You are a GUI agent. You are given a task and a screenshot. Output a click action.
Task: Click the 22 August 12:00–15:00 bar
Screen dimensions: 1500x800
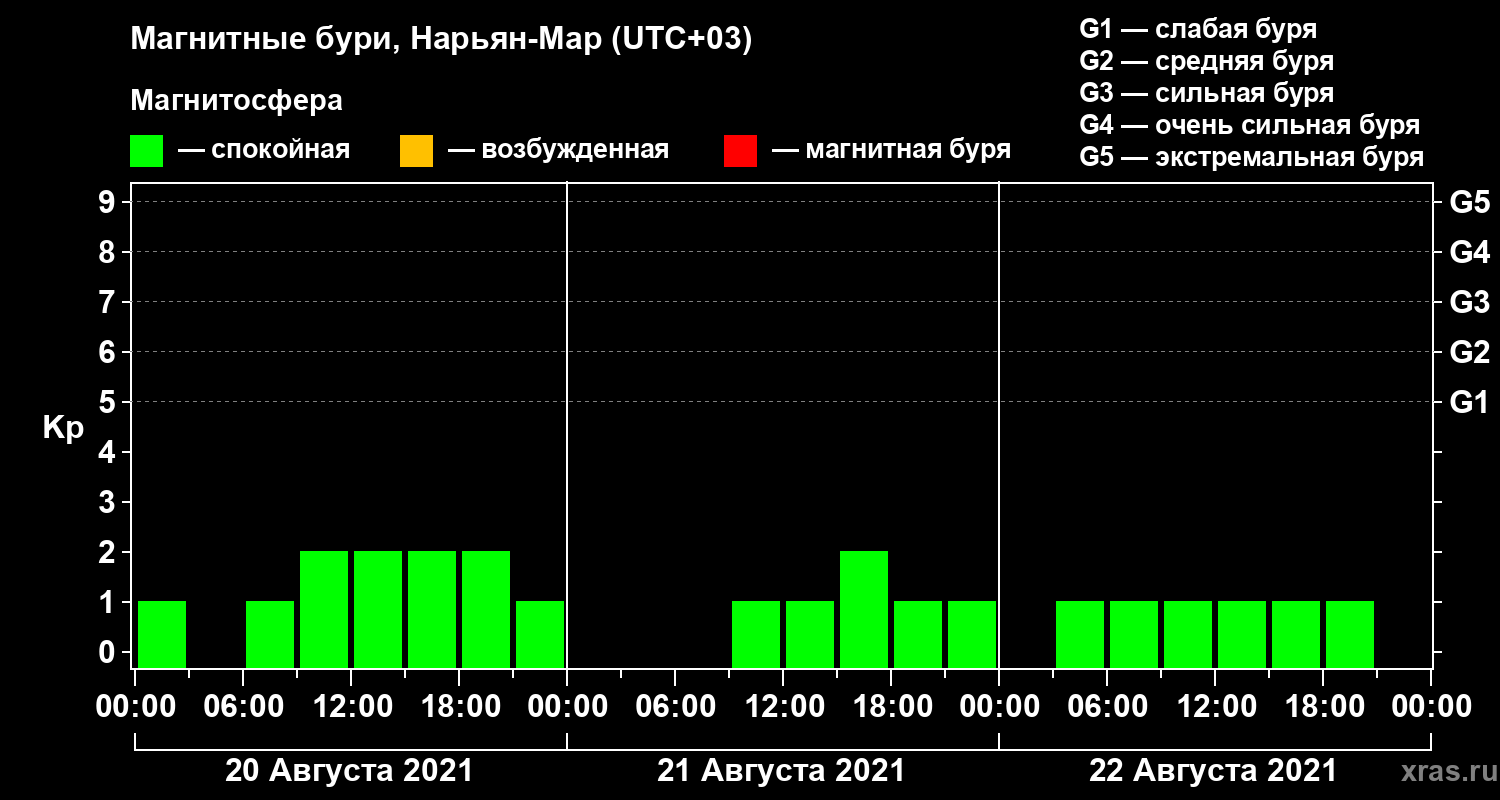(x=1242, y=634)
